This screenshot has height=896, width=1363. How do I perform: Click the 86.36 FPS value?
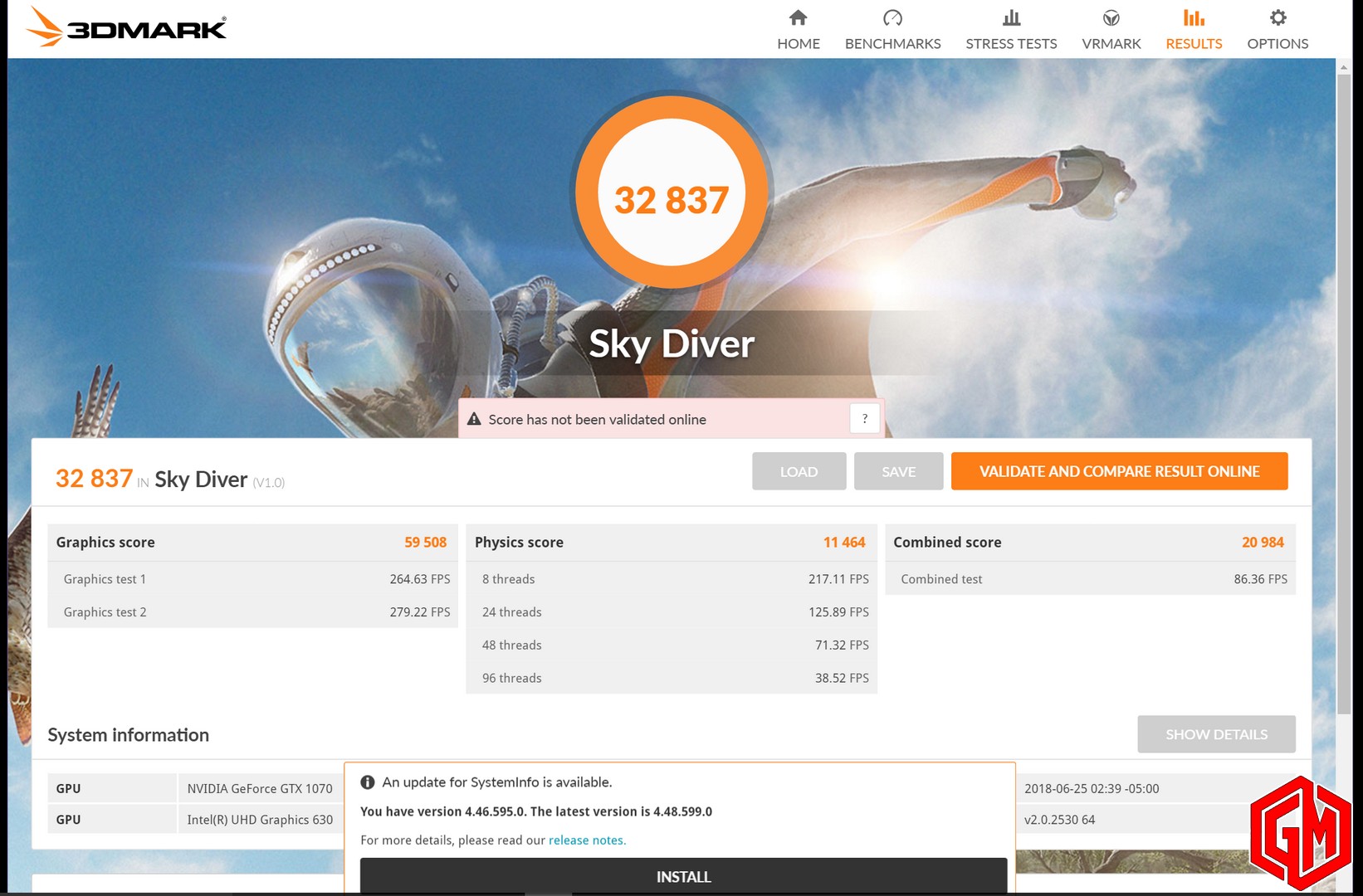1260,579
